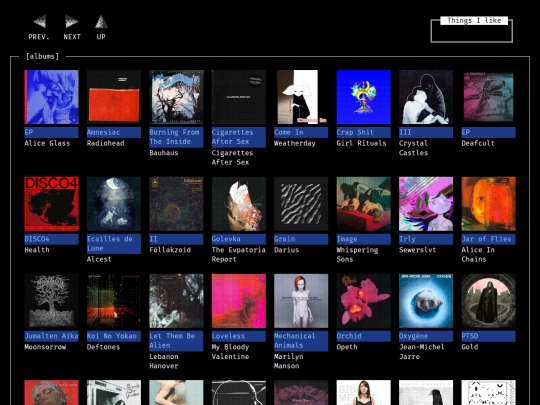Open the Amnesiac album cover
This screenshot has width=540, height=405.
(x=114, y=97)
